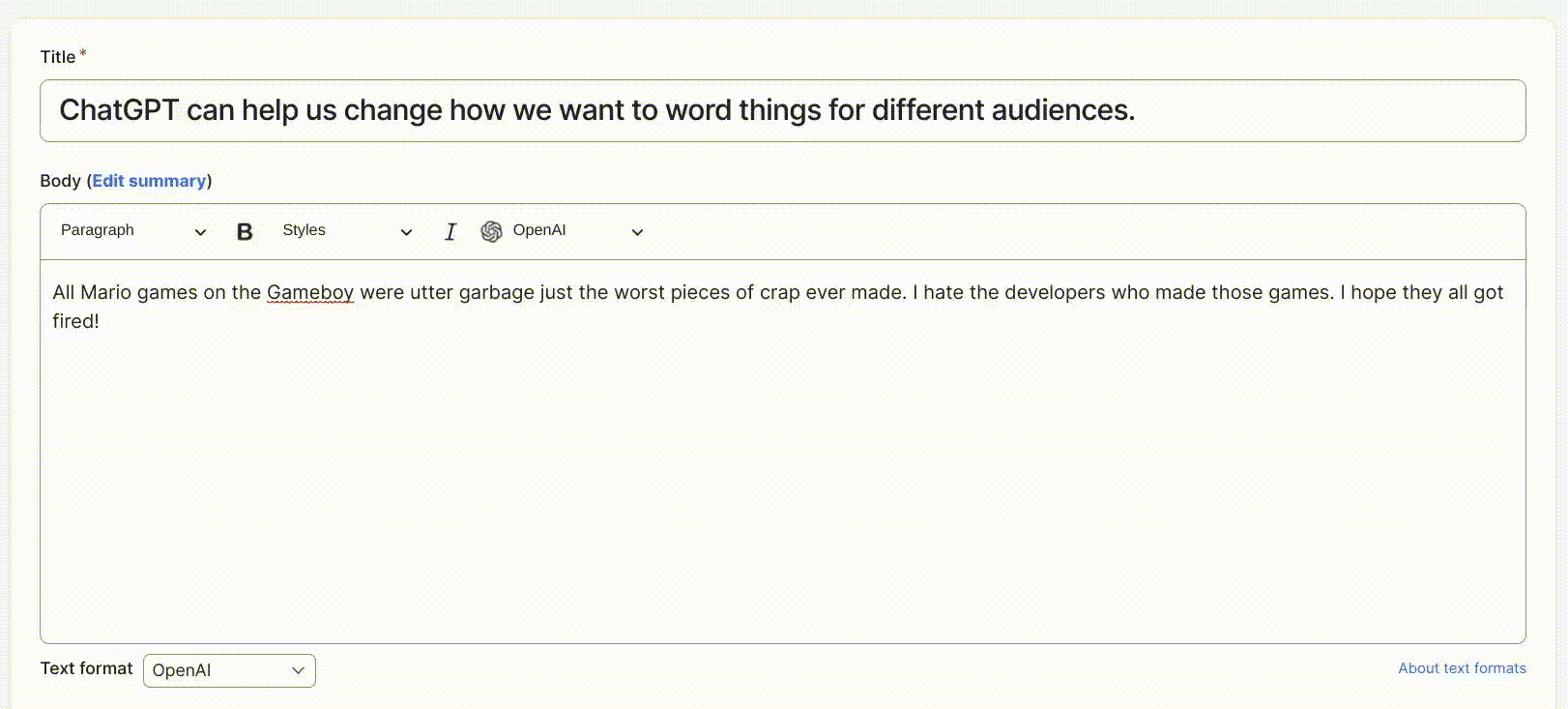
Task: Click the Text format label
Action: coord(86,668)
